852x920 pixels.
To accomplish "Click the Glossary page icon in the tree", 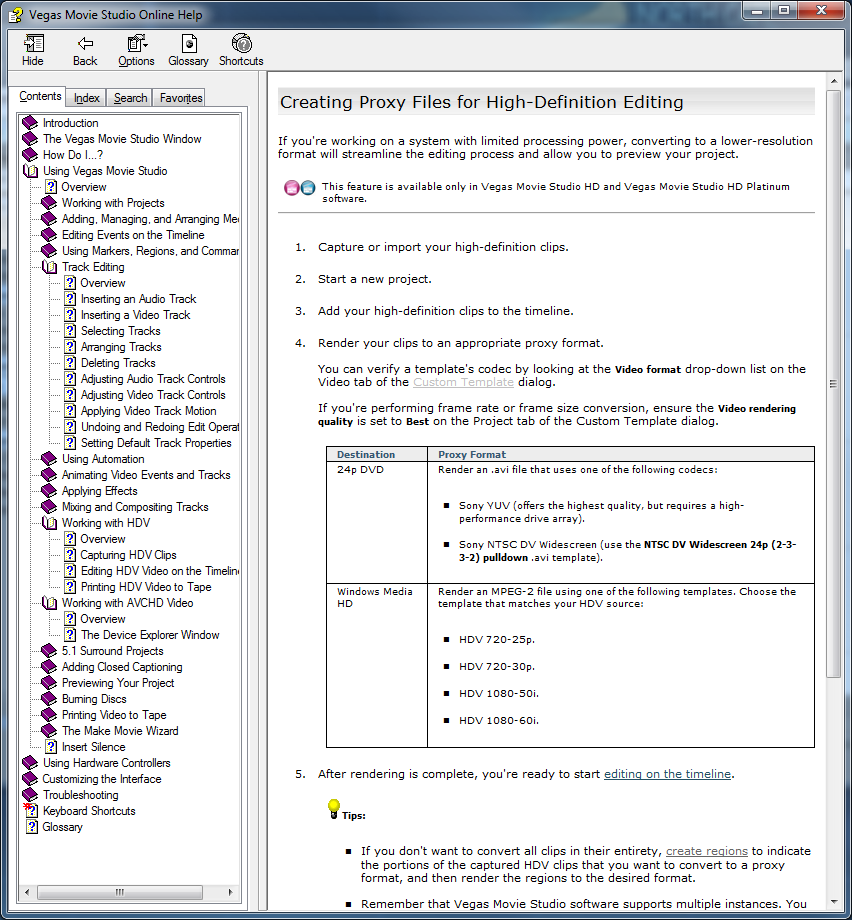I will [32, 827].
